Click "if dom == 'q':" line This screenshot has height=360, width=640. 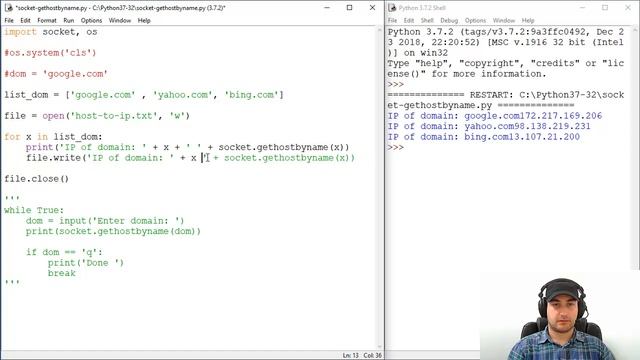point(64,252)
